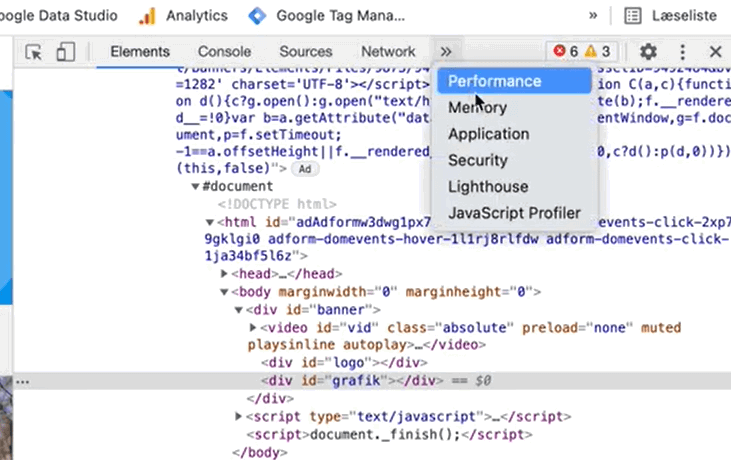This screenshot has height=460, width=731.
Task: Select the div id grafik row
Action: [372, 381]
